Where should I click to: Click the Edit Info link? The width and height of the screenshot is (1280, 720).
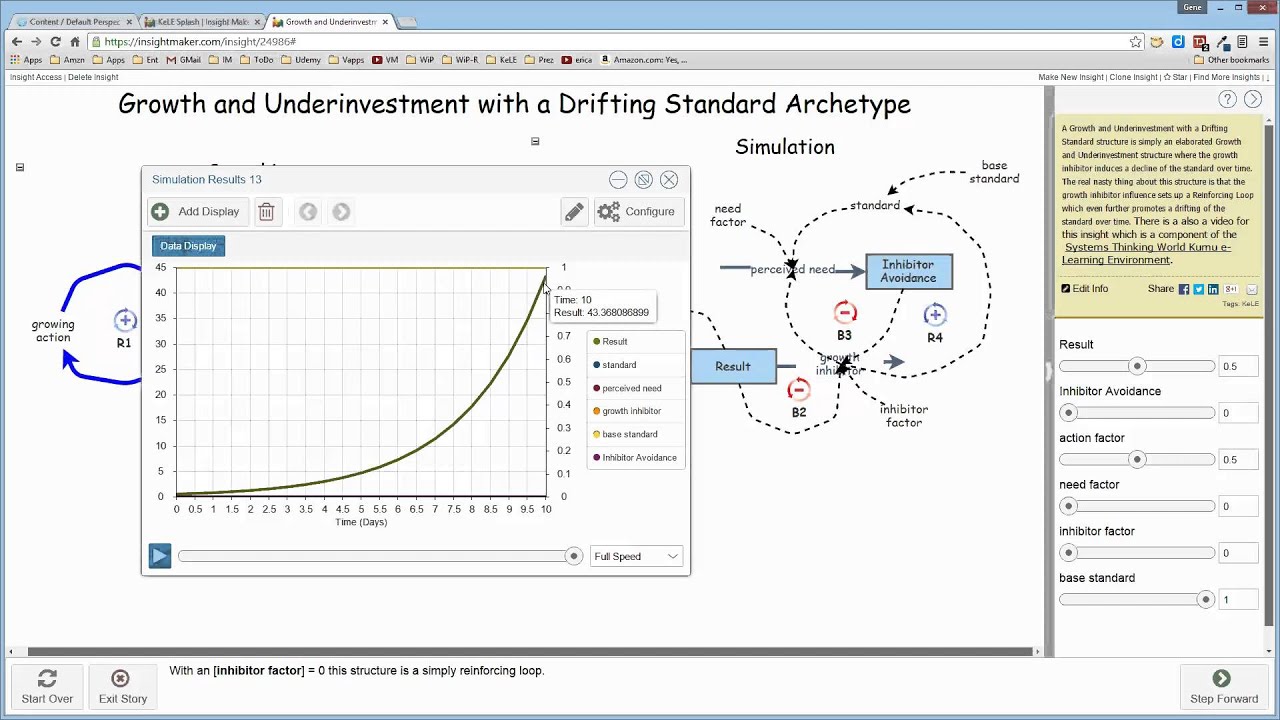(1085, 289)
